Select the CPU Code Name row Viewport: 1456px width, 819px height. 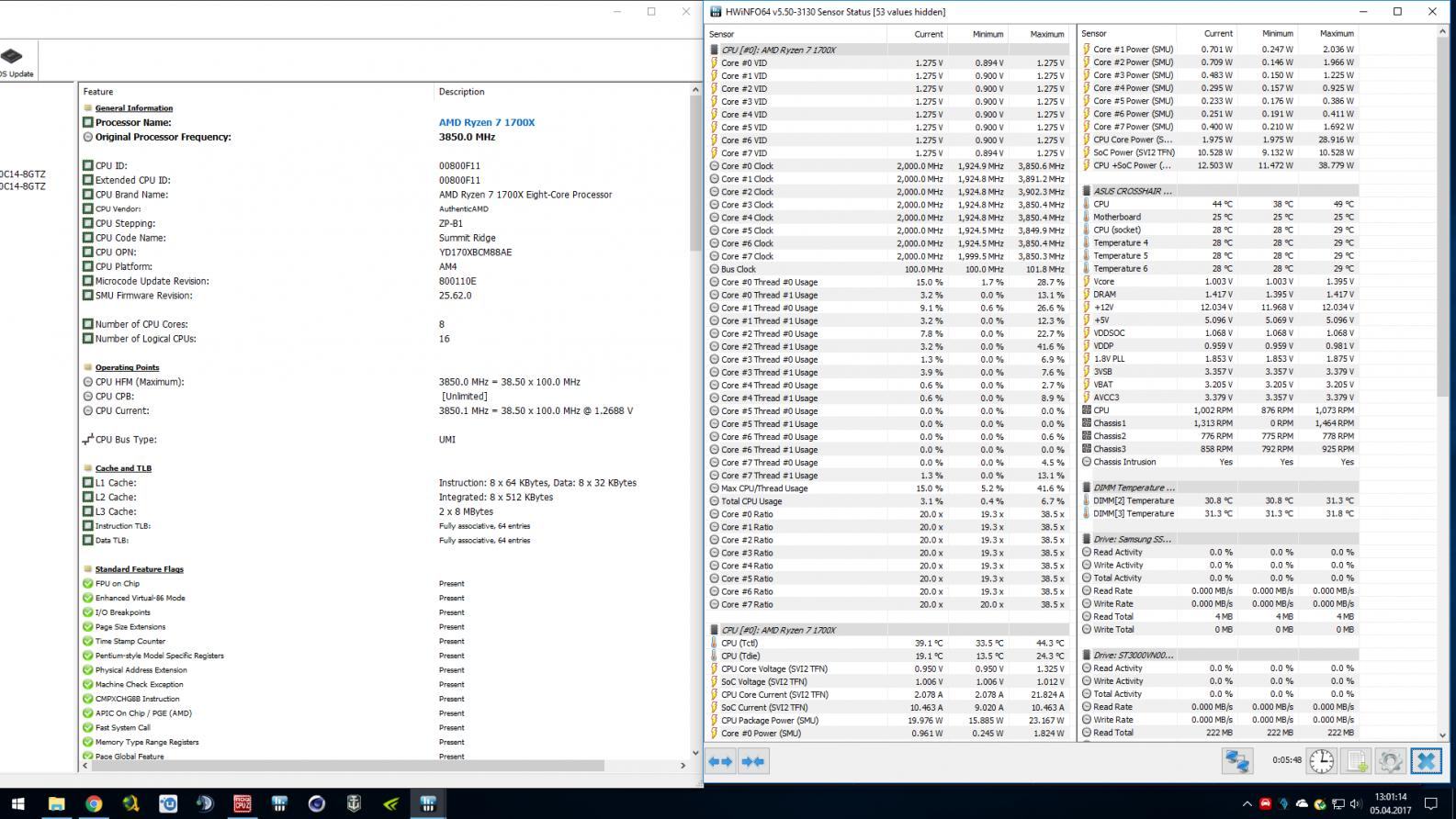tap(384, 238)
